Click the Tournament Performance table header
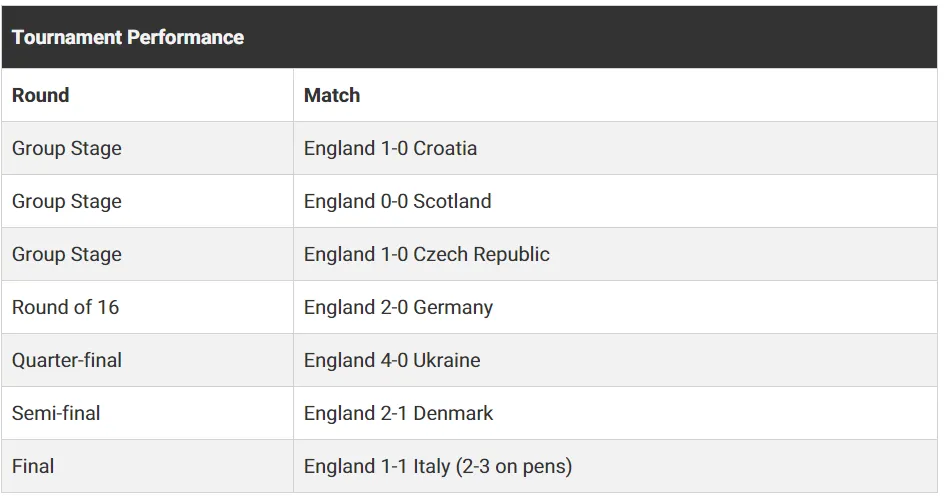This screenshot has width=946, height=499. pos(469,37)
